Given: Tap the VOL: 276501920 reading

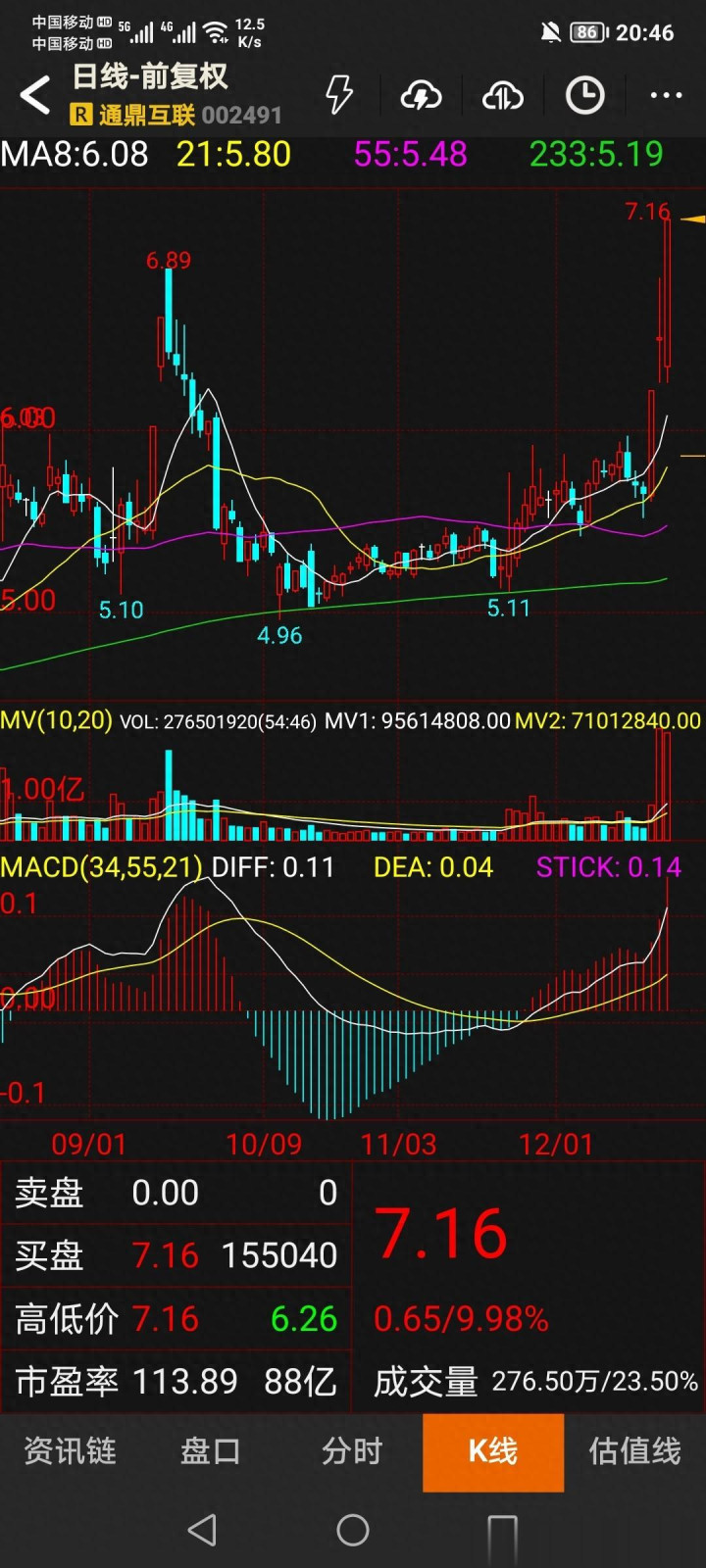Looking at the screenshot, I should [x=218, y=721].
